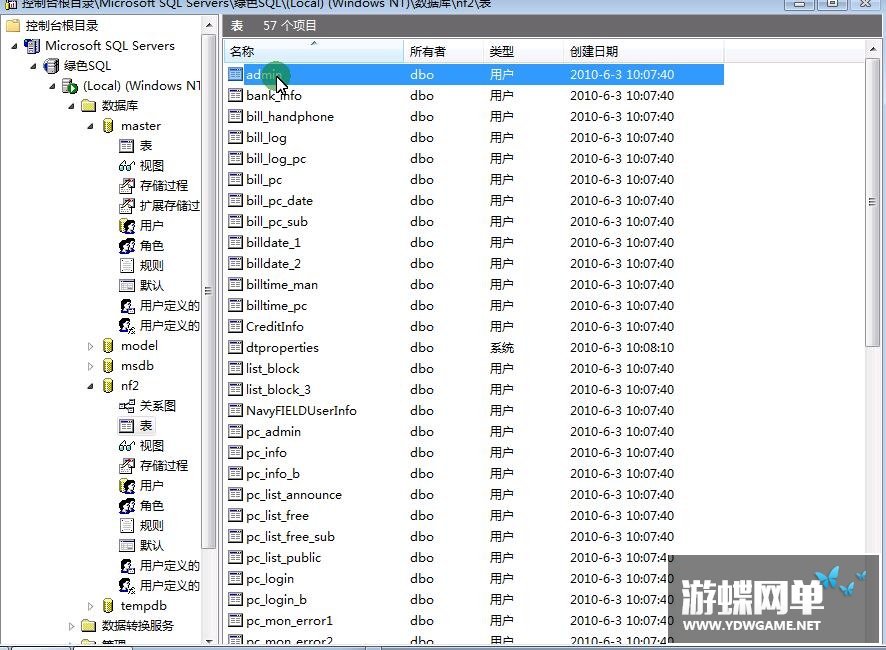Click the tree pane scroll down arrow
Viewport: 886px width, 650px height.
(x=209, y=641)
